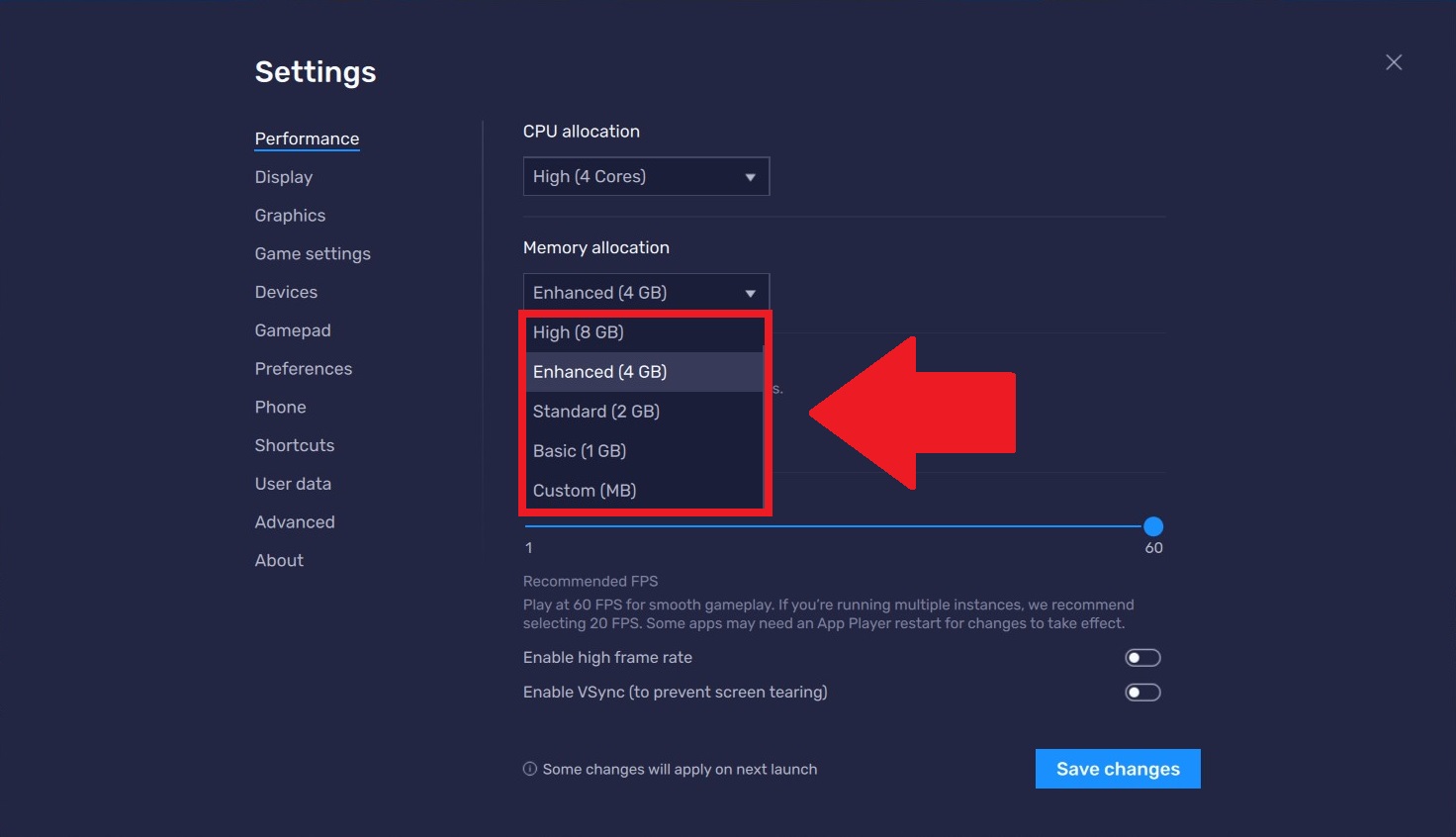1456x837 pixels.
Task: Open the Game settings tab
Action: [x=313, y=254]
